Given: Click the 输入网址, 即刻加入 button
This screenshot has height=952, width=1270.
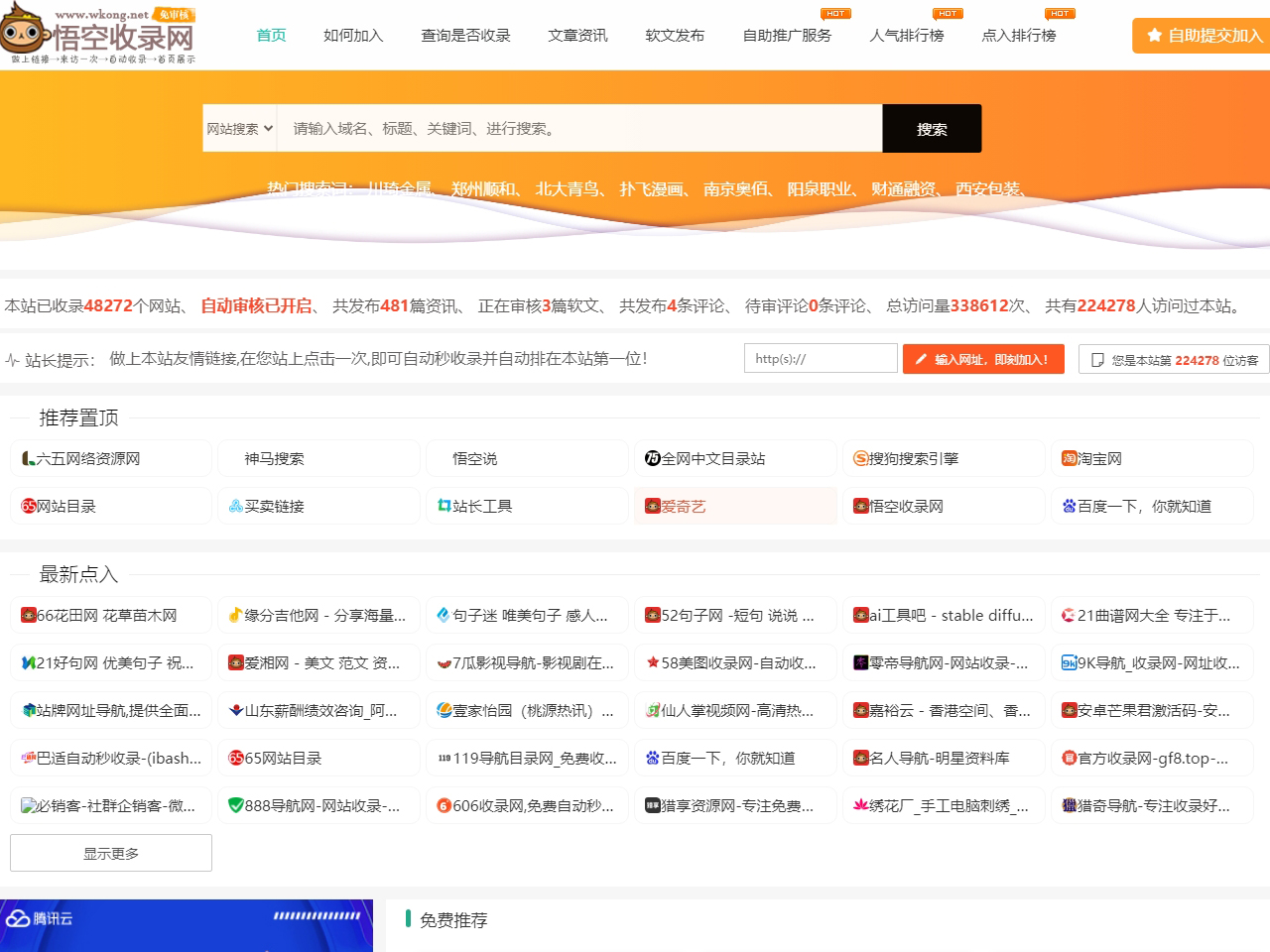Looking at the screenshot, I should tap(982, 358).
